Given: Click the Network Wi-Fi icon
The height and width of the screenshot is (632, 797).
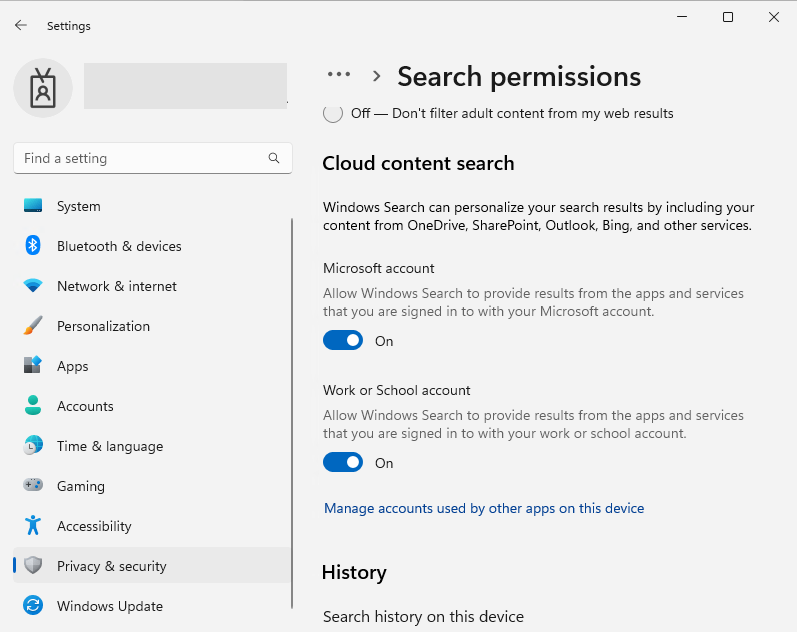Looking at the screenshot, I should (33, 286).
